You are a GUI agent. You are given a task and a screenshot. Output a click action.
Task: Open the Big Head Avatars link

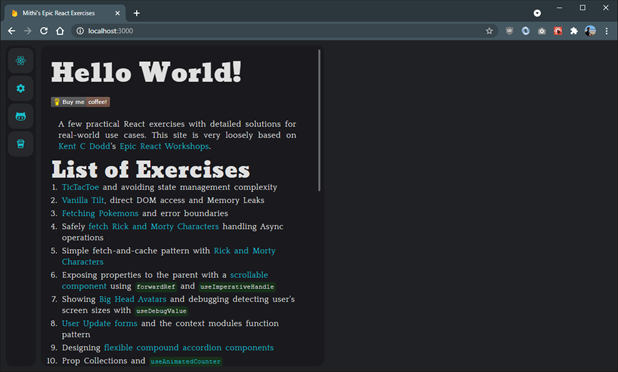133,299
